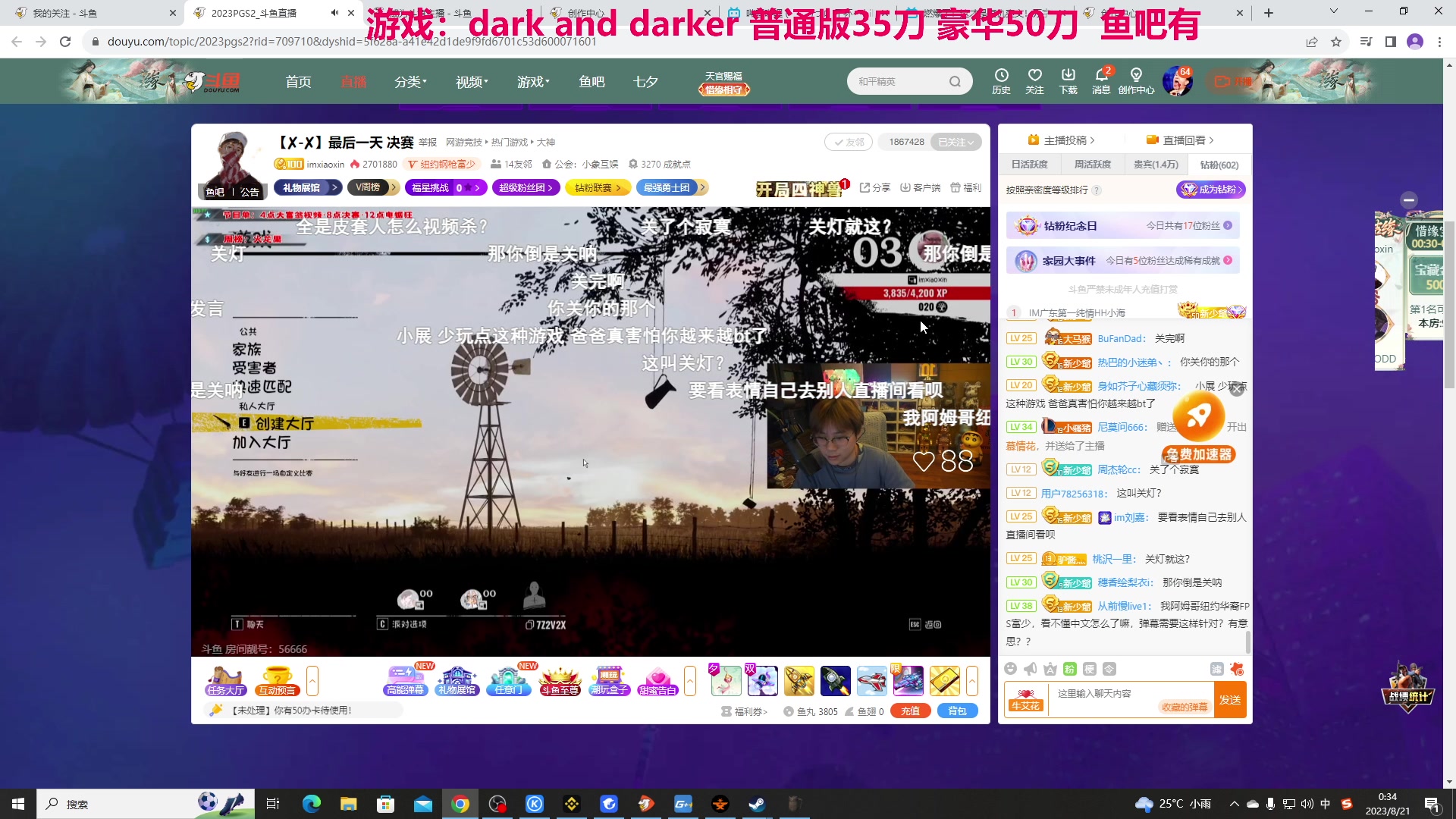
Task: Expand the 视频 nav dropdown
Action: click(472, 81)
